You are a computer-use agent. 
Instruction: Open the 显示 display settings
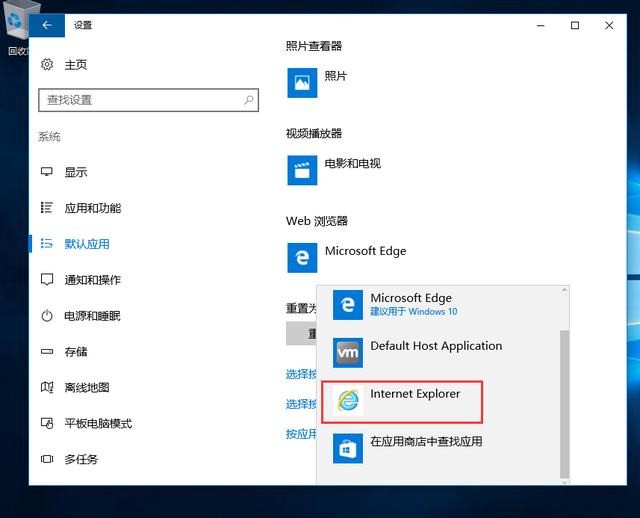pos(76,172)
